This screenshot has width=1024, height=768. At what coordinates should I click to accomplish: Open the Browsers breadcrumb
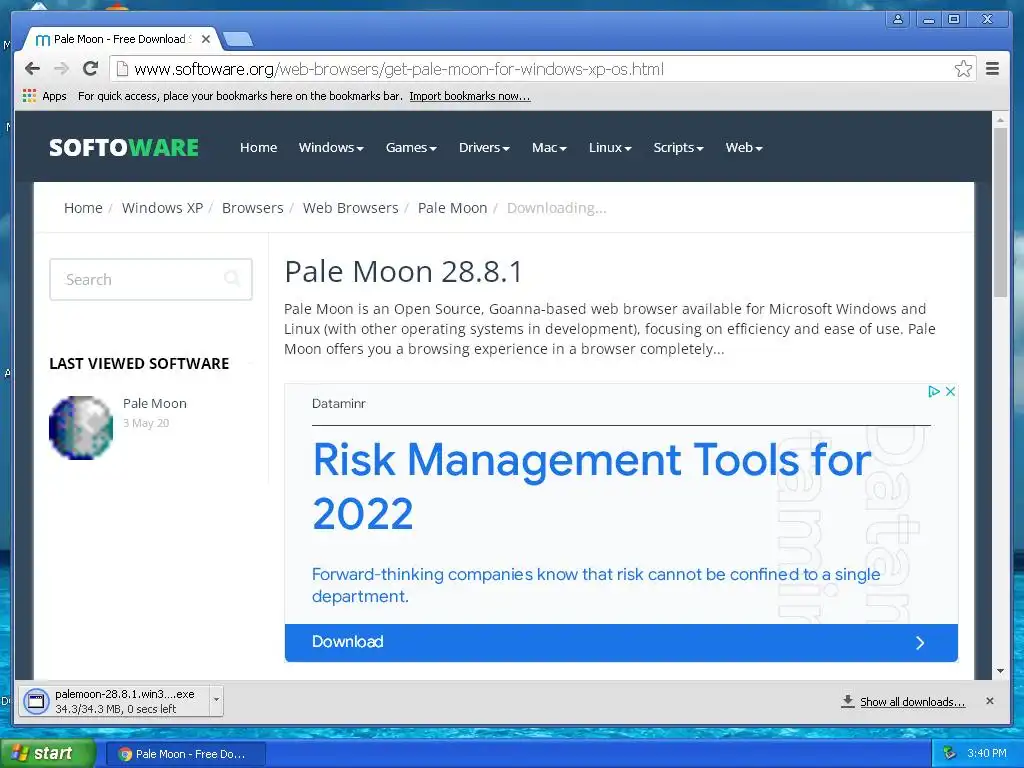[x=253, y=208]
